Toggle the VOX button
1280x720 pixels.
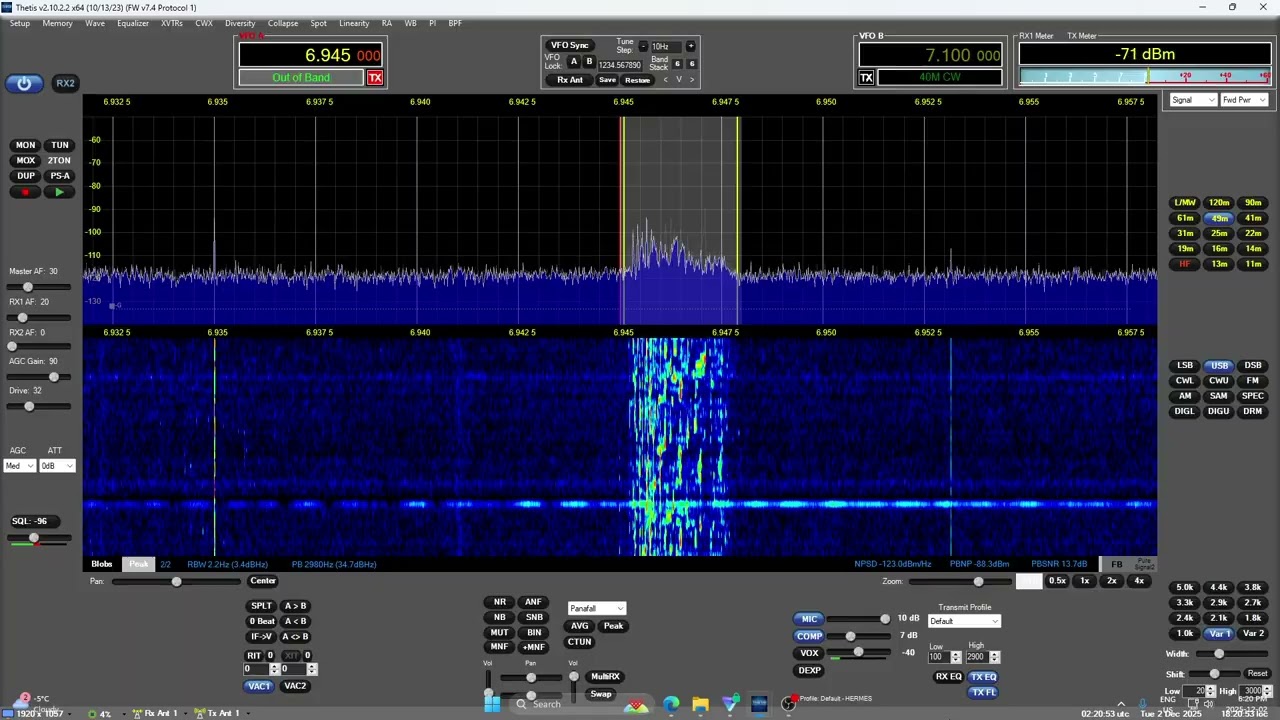809,653
